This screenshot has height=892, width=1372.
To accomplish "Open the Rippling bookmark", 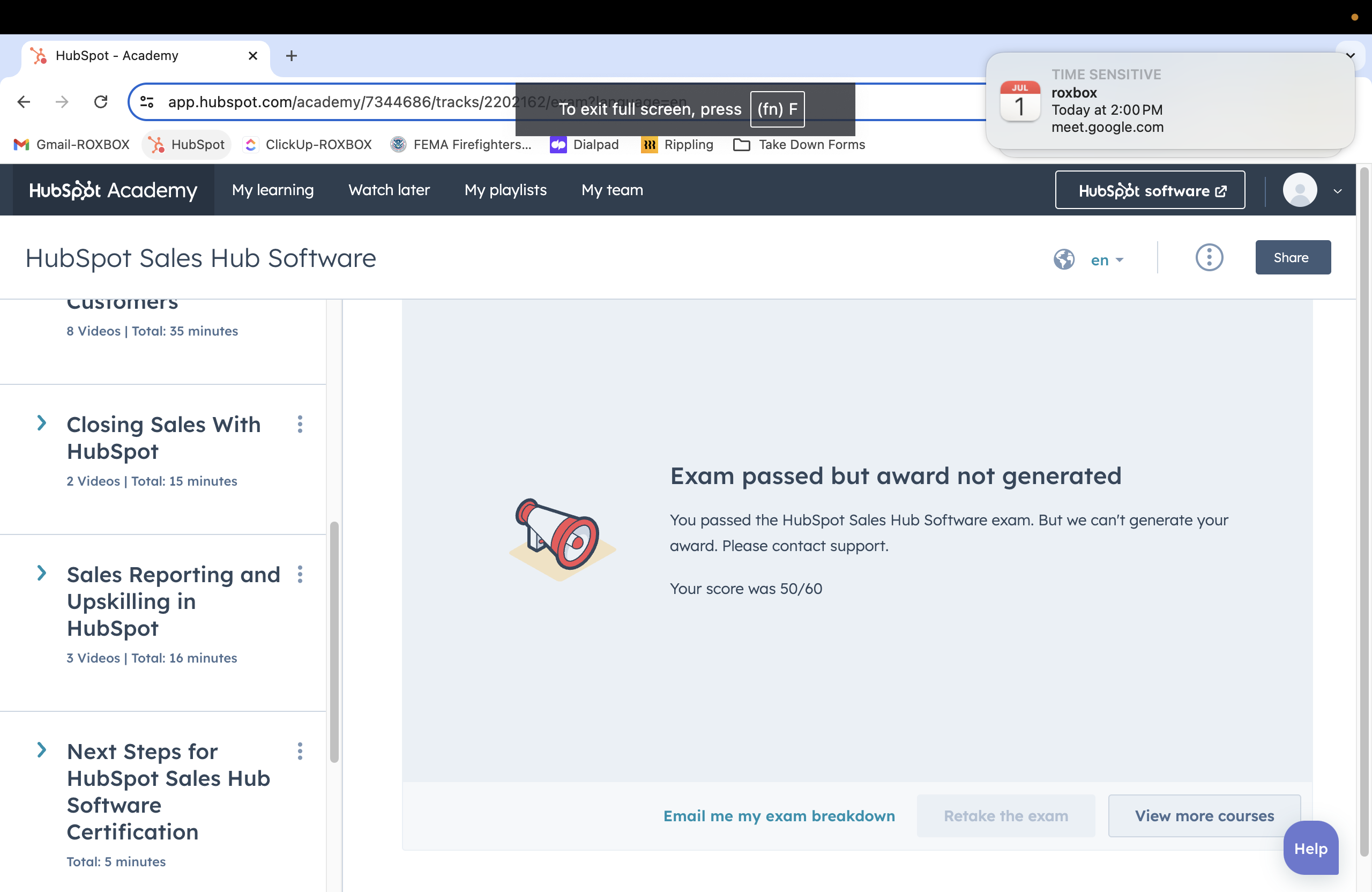I will pos(677,145).
